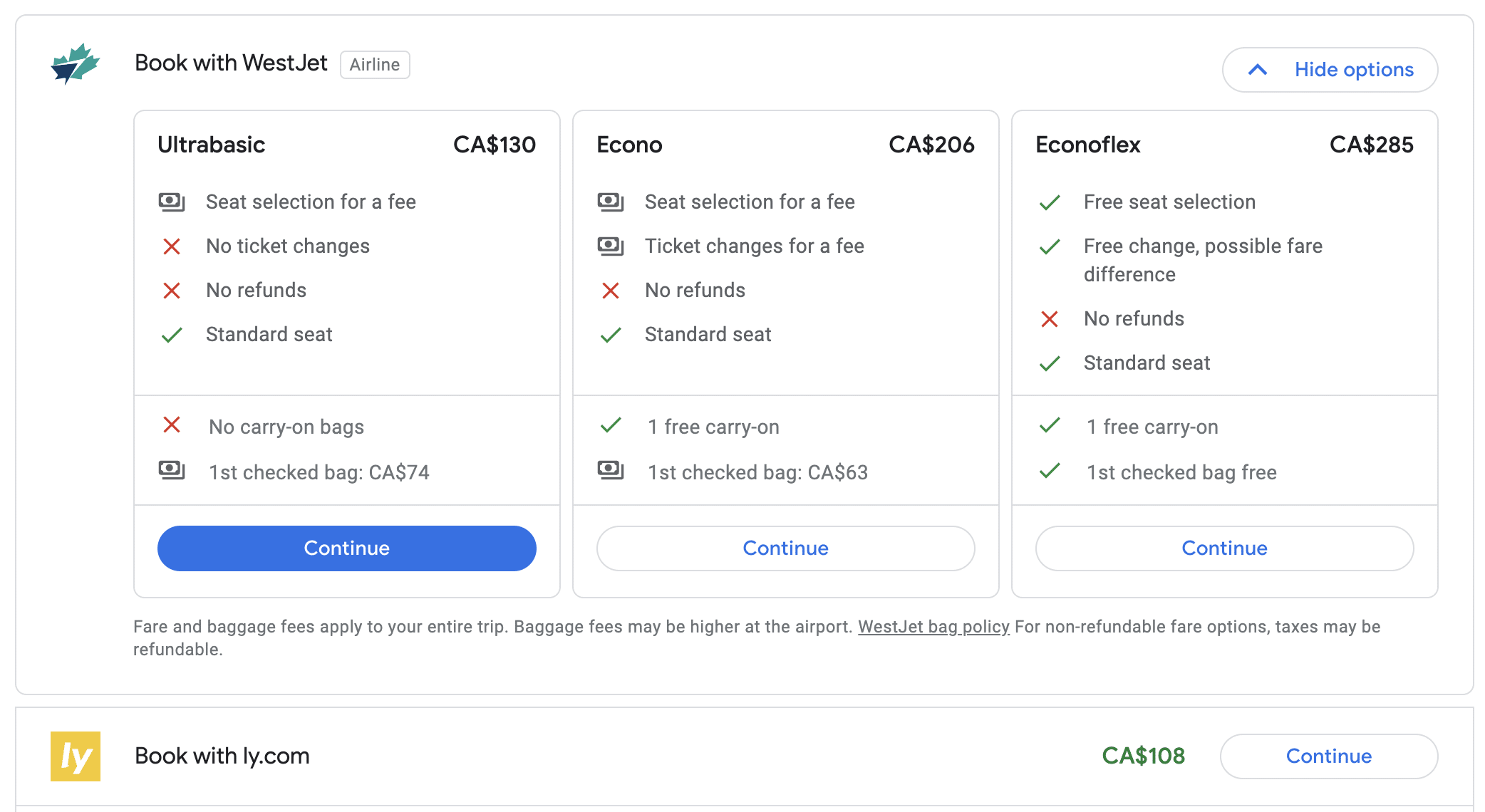Image resolution: width=1485 pixels, height=812 pixels.
Task: Click the red X beside Econoflex No refunds
Action: (1050, 319)
